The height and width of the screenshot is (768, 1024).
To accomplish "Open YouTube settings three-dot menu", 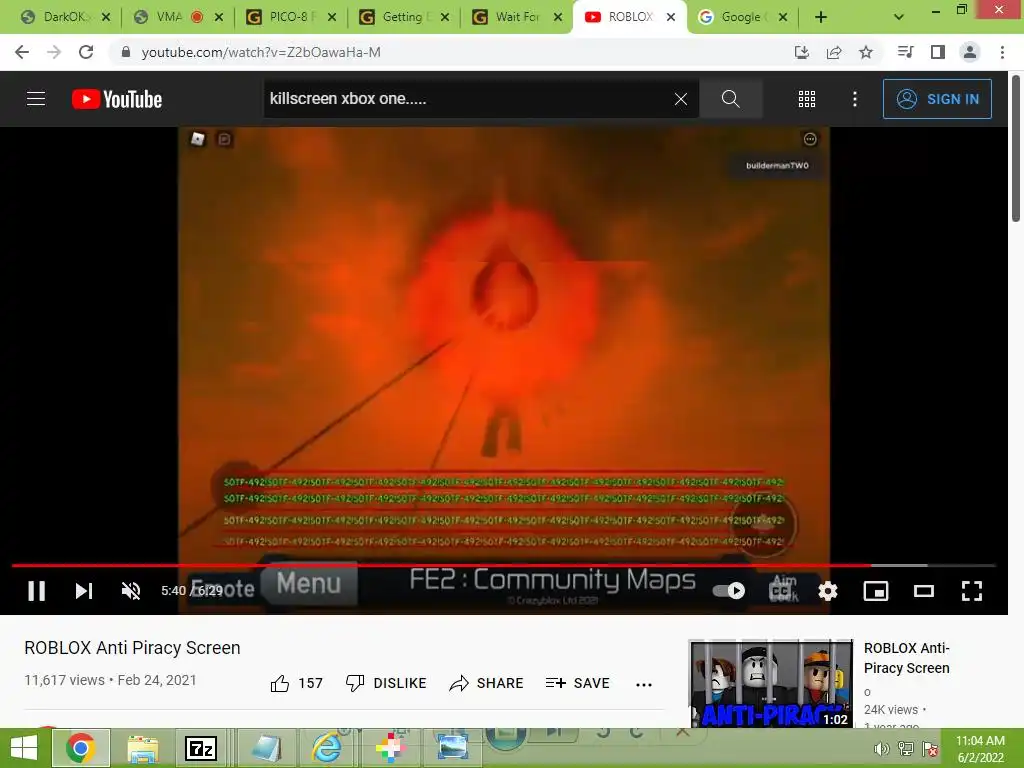I will [854, 99].
